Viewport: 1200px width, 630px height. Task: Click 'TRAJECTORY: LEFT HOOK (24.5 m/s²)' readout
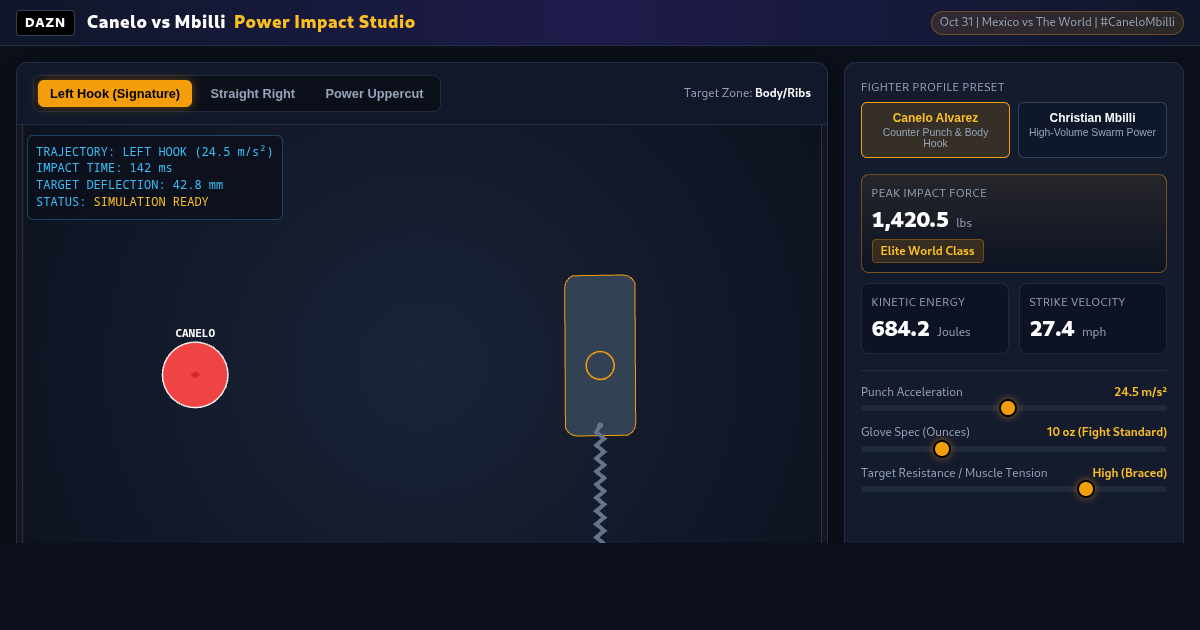155,152
